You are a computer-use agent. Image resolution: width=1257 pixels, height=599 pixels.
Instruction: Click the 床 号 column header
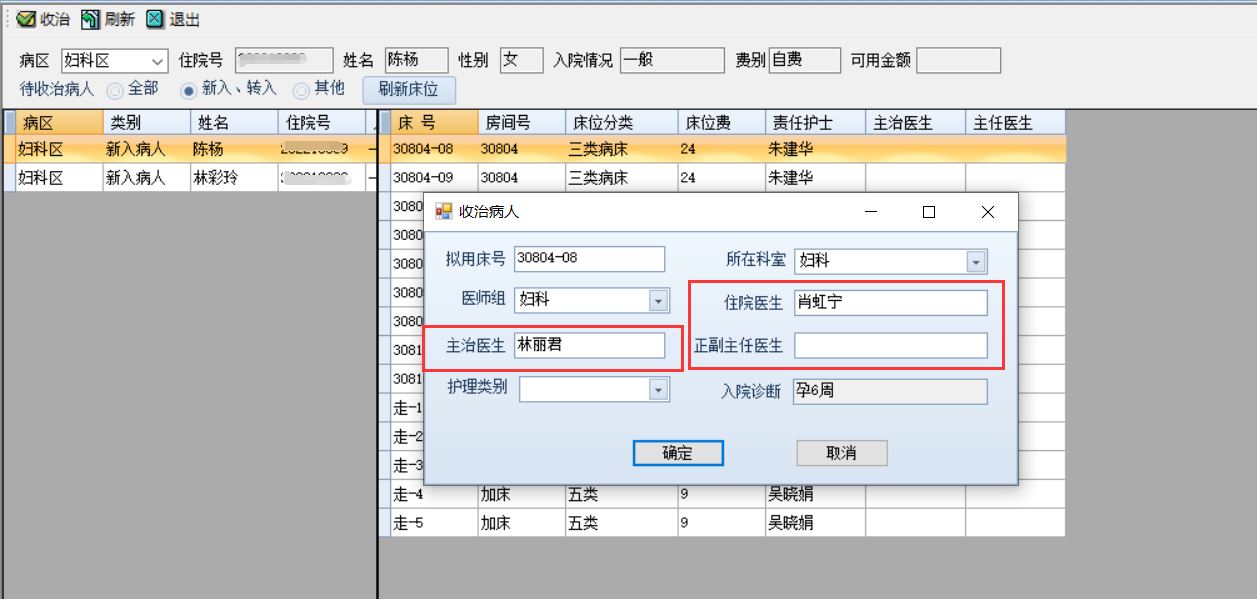pyautogui.click(x=434, y=123)
